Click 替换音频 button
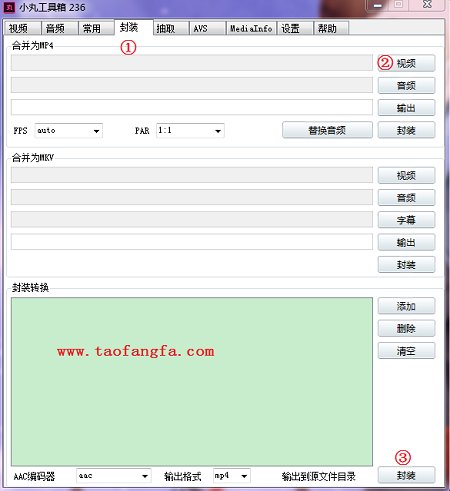The height and width of the screenshot is (491, 450). 327,130
